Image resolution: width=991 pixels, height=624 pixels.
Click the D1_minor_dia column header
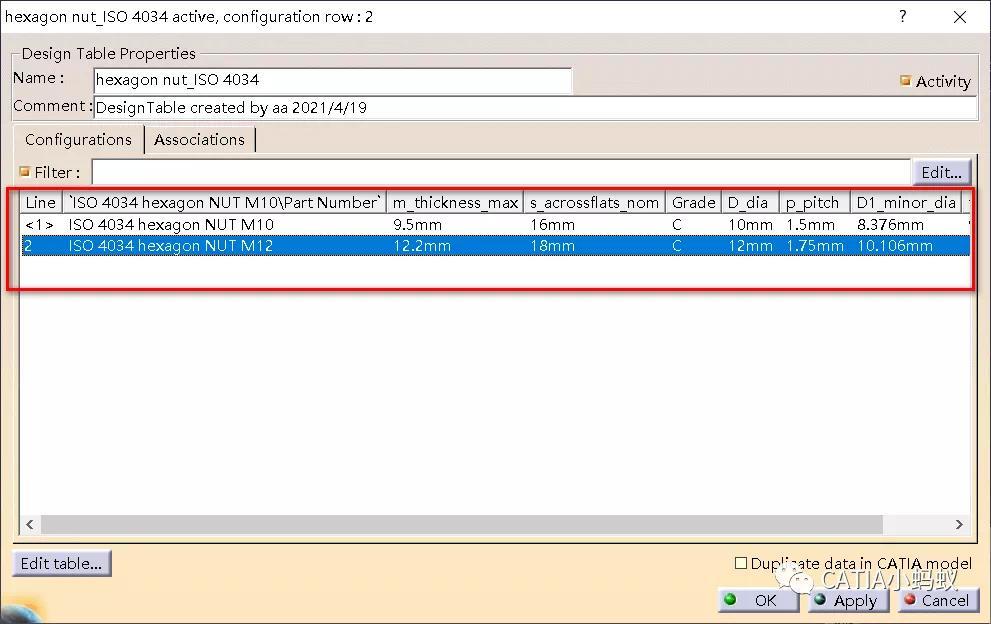(906, 202)
